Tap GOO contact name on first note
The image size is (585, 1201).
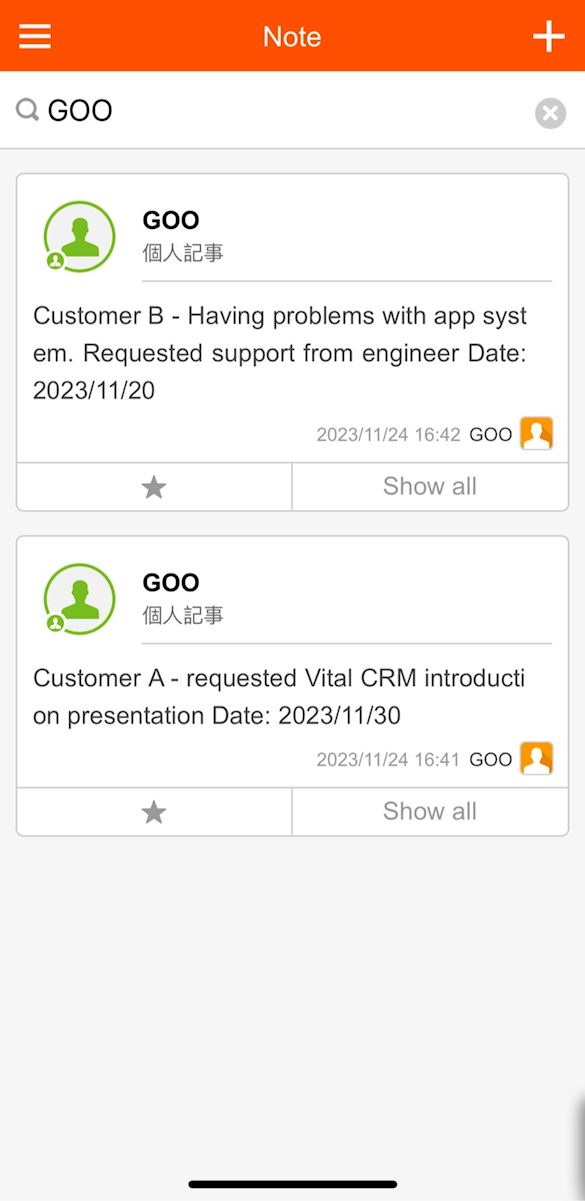coord(171,220)
